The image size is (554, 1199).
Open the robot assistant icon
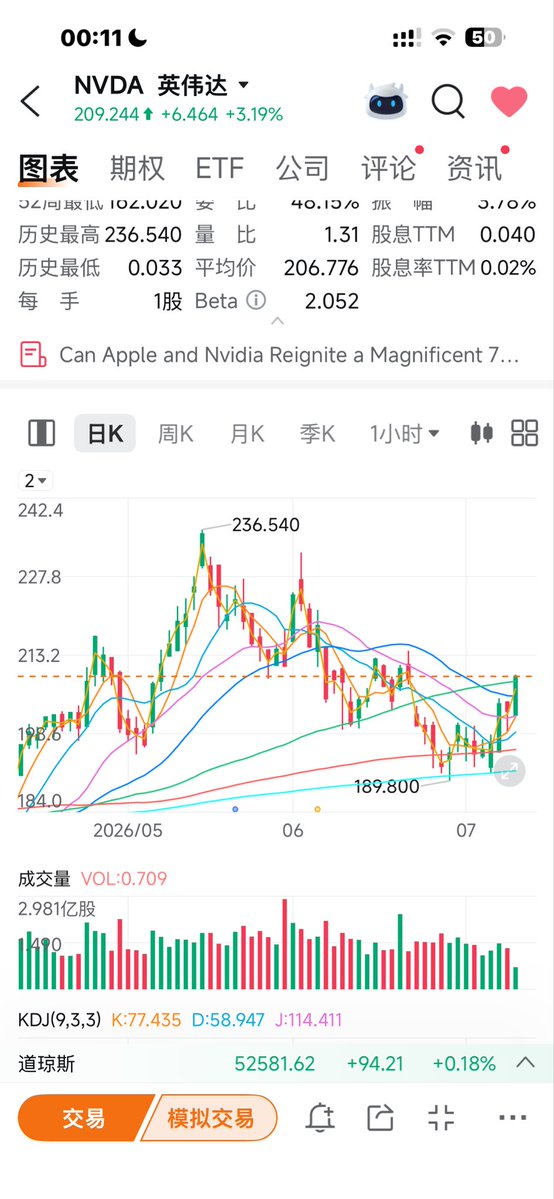387,101
